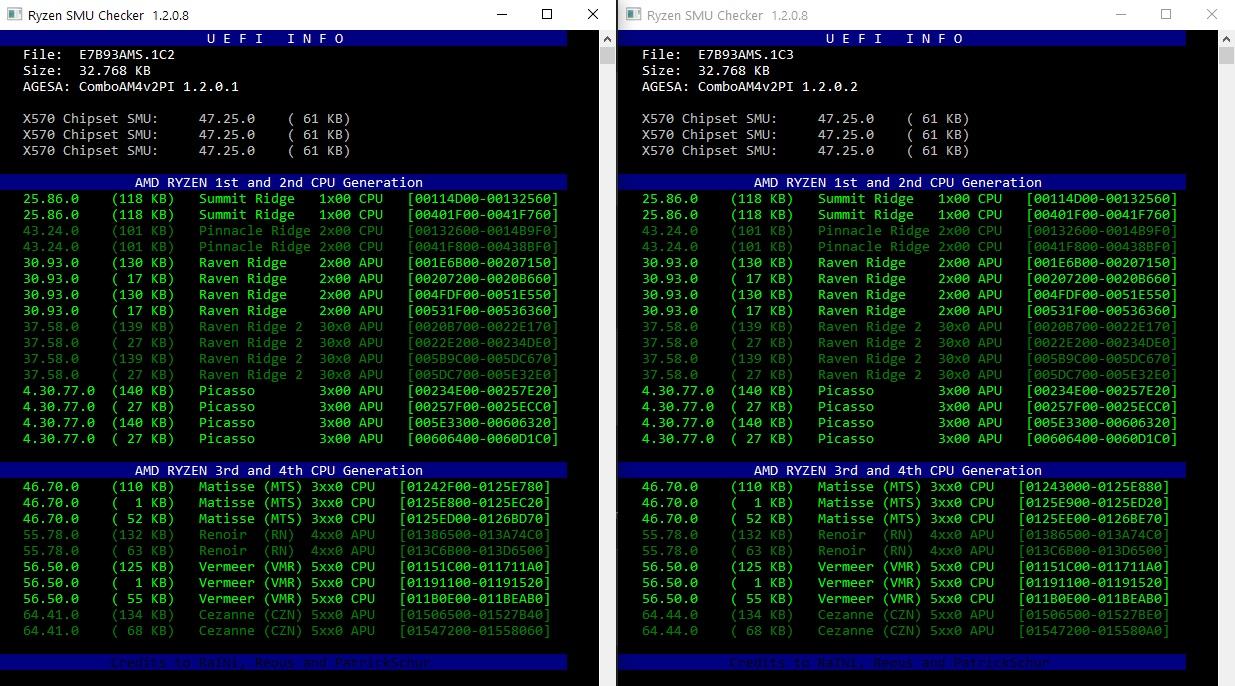1235x686 pixels.
Task: Click Vermeer address [01151C00-011711A0] in left window
Action: coord(475,566)
